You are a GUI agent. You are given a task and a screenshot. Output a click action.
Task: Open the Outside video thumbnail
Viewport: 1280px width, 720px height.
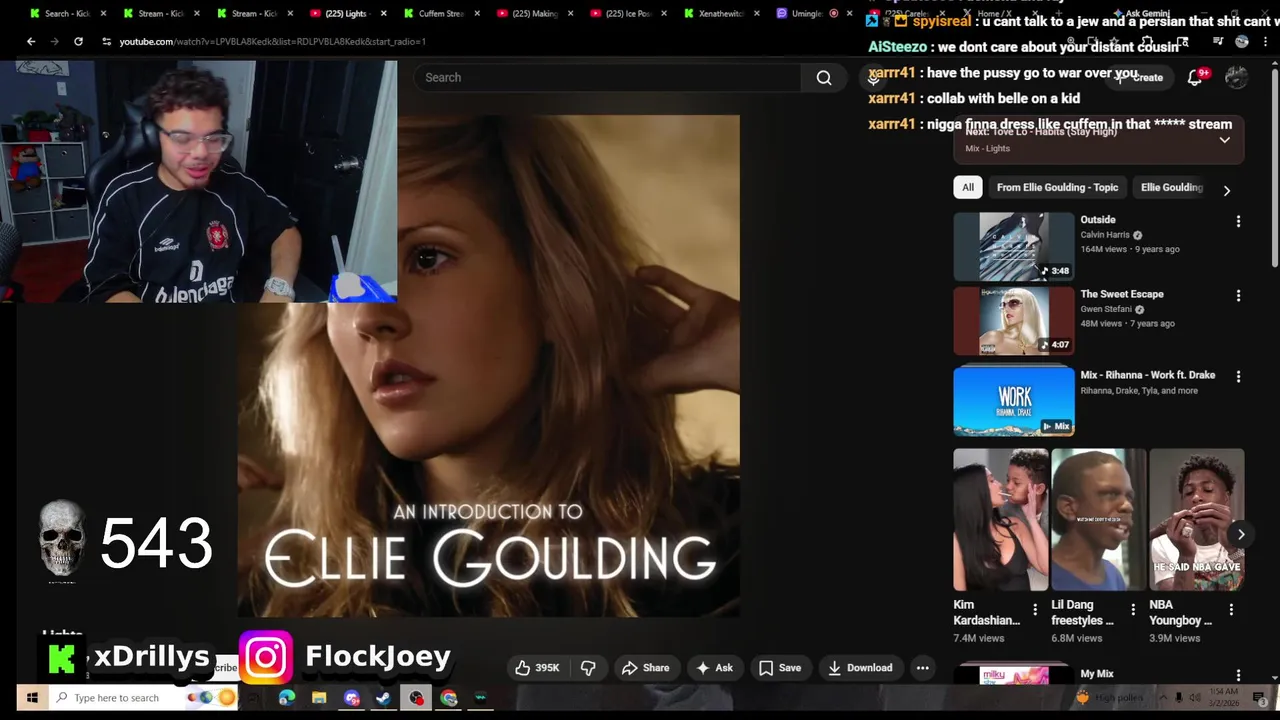tap(1014, 246)
